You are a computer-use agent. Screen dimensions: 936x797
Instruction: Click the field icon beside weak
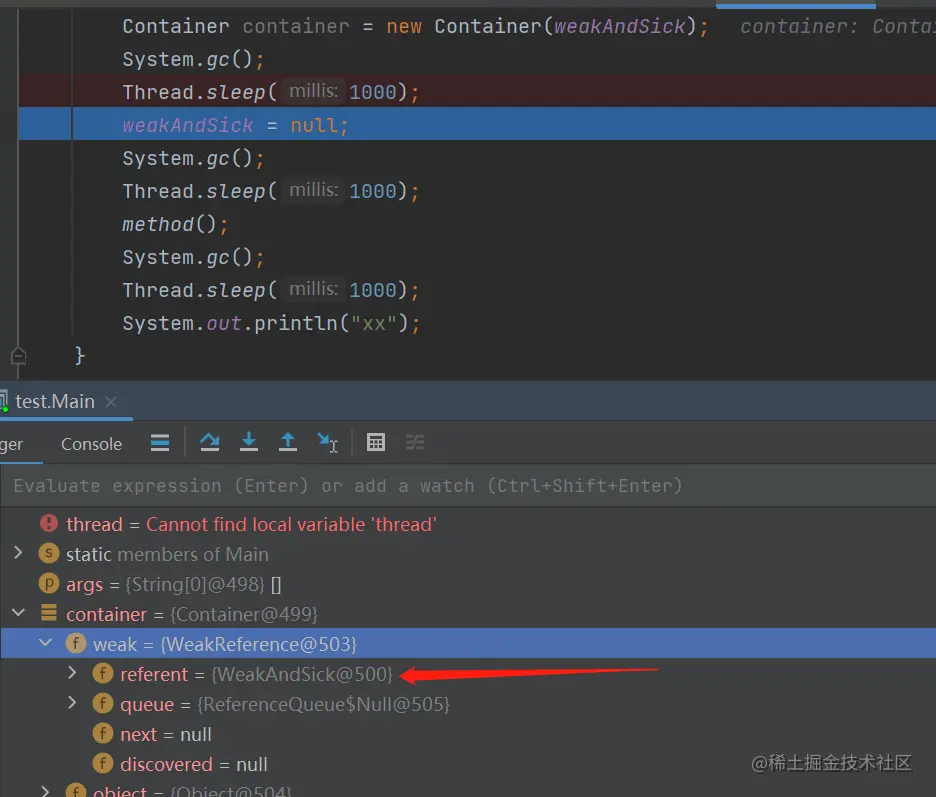pos(76,644)
